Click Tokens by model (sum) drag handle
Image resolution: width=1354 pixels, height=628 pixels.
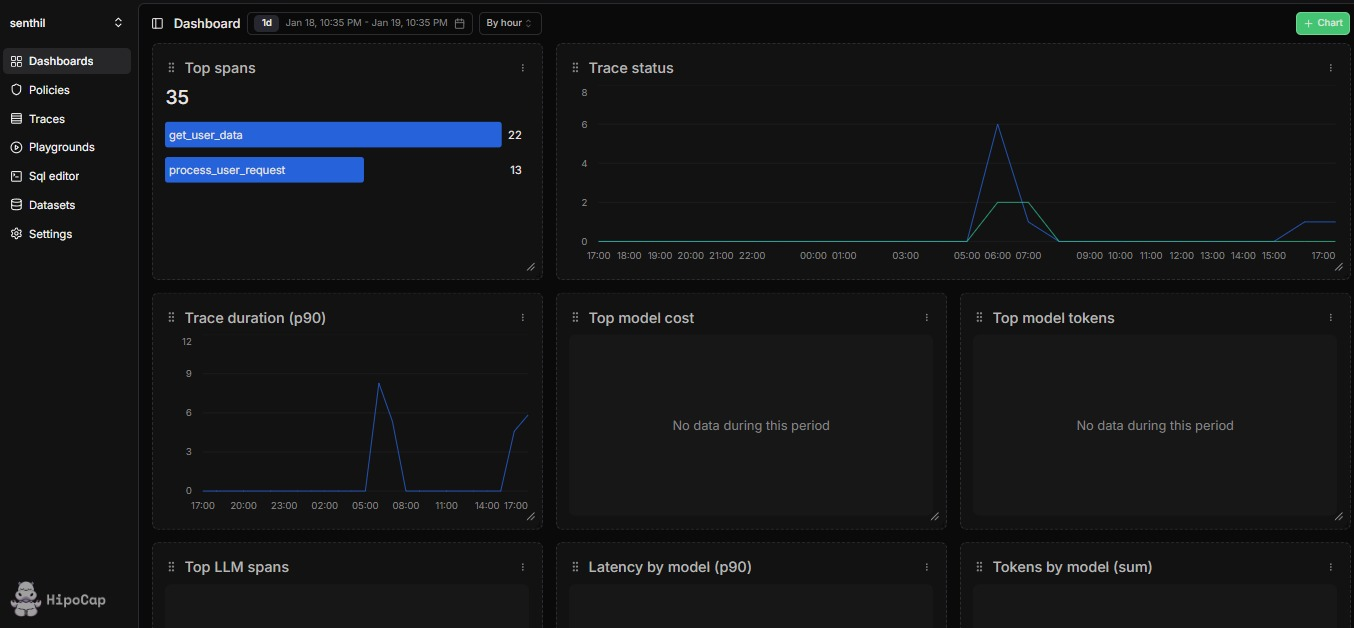pyautogui.click(x=979, y=567)
